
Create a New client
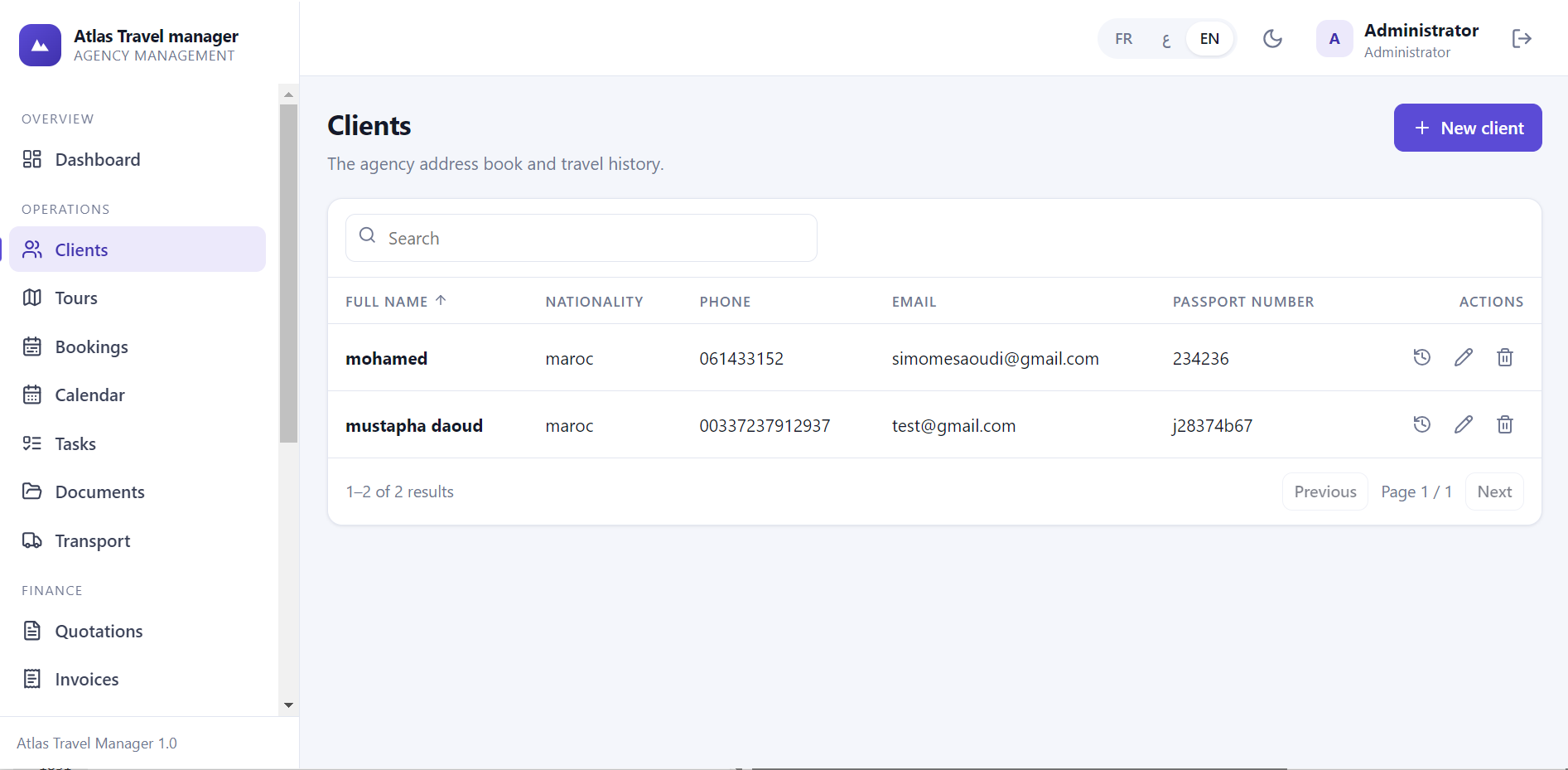1468,128
